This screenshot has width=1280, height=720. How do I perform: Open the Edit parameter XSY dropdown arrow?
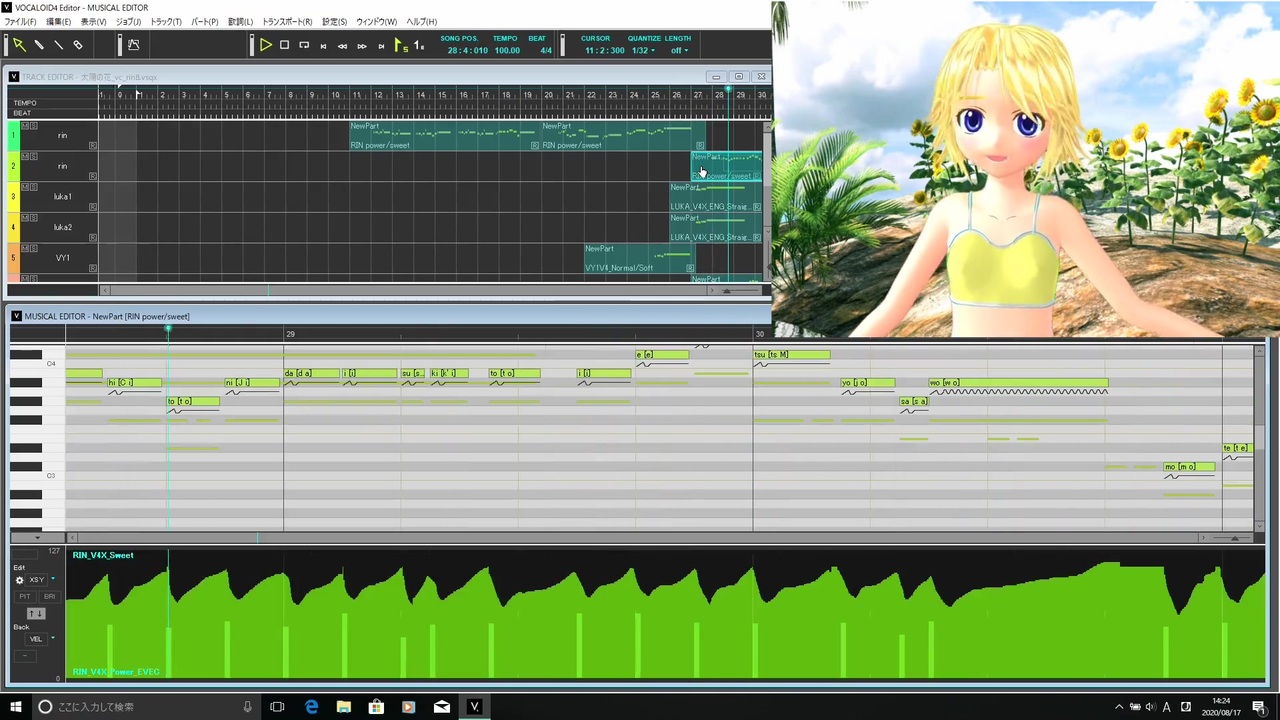53,580
